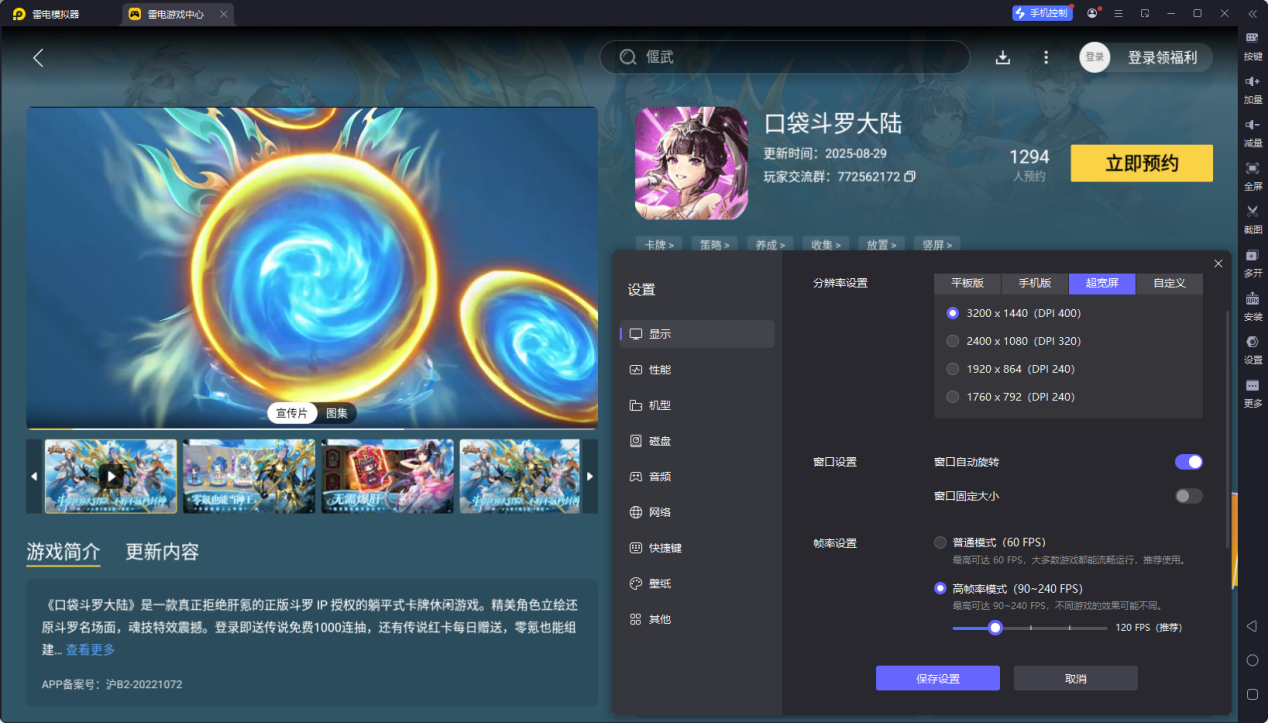Enter 全屏 fullscreen mode from sidebar
The height and width of the screenshot is (723, 1268).
coord(1252,176)
